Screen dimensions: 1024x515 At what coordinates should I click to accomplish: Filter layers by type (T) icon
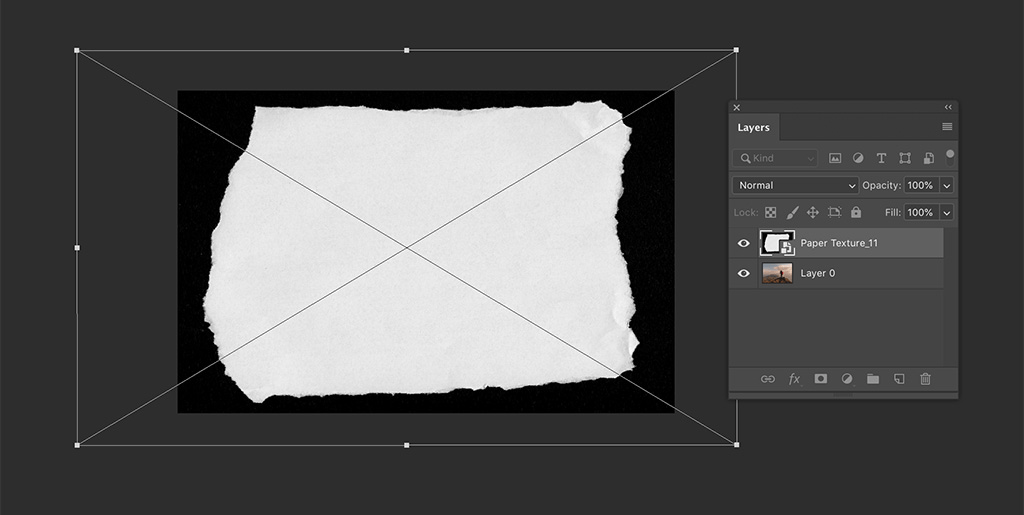[881, 158]
